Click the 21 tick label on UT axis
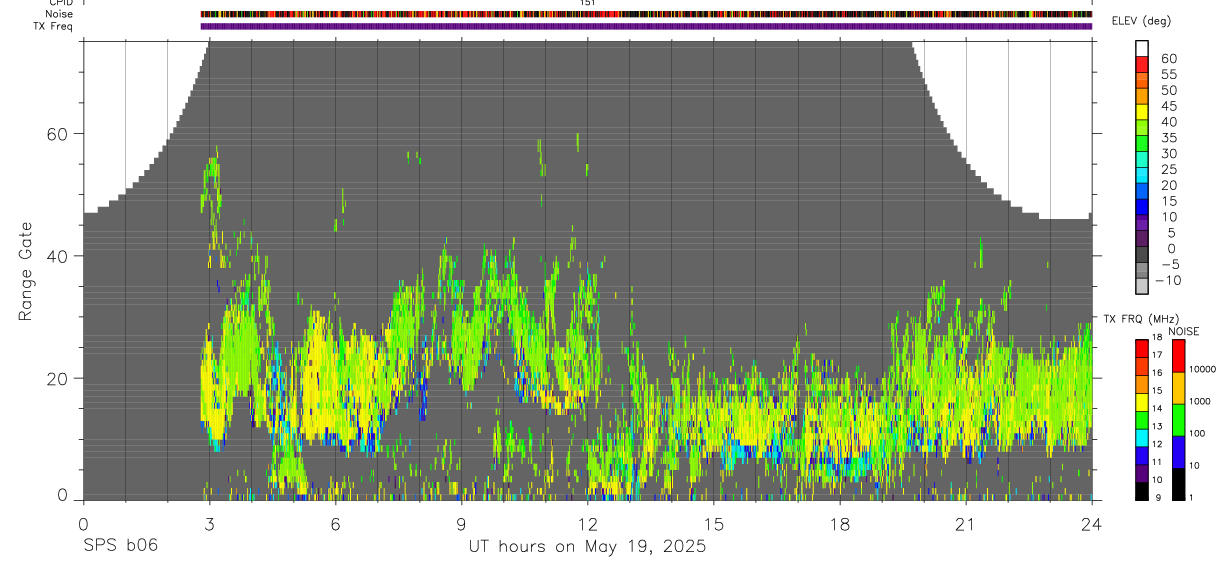The width and height of the screenshot is (1228, 567). tap(965, 525)
